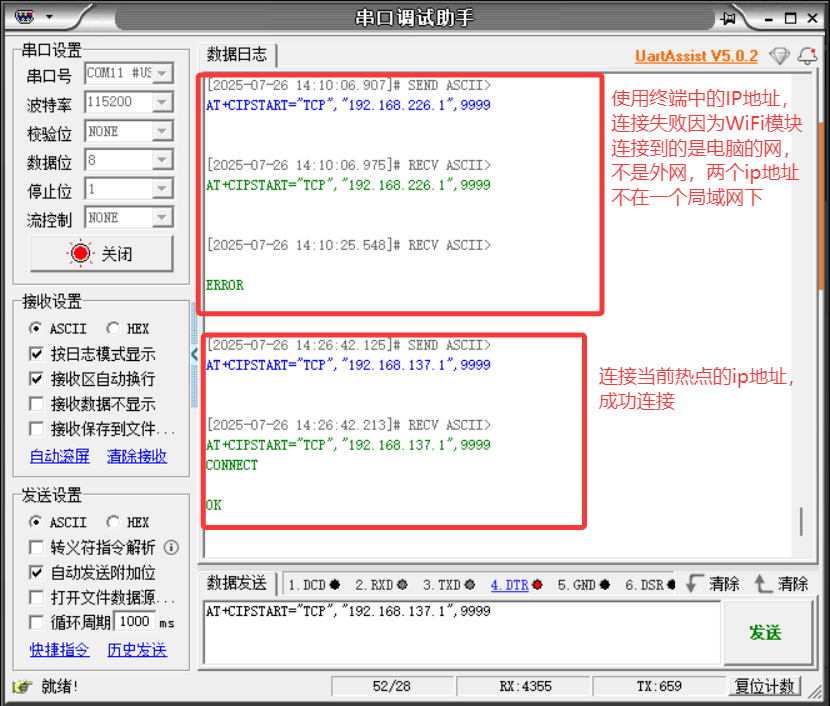Select ASCII in 发送设置
Viewport: 830px width, 706px height.
58,522
